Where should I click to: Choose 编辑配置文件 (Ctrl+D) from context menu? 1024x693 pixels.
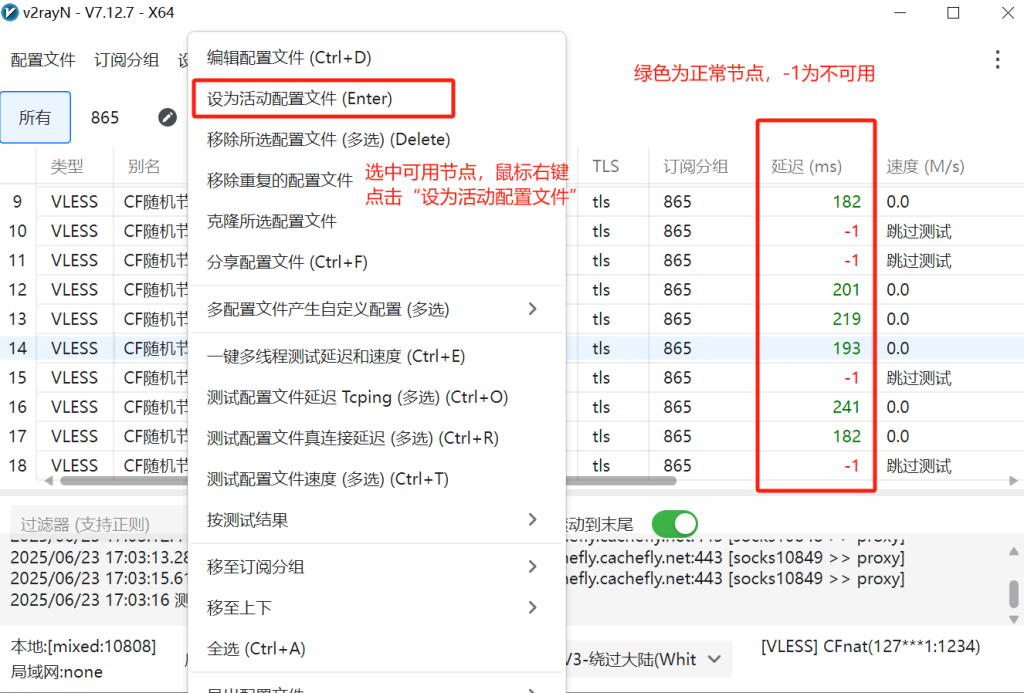377,57
